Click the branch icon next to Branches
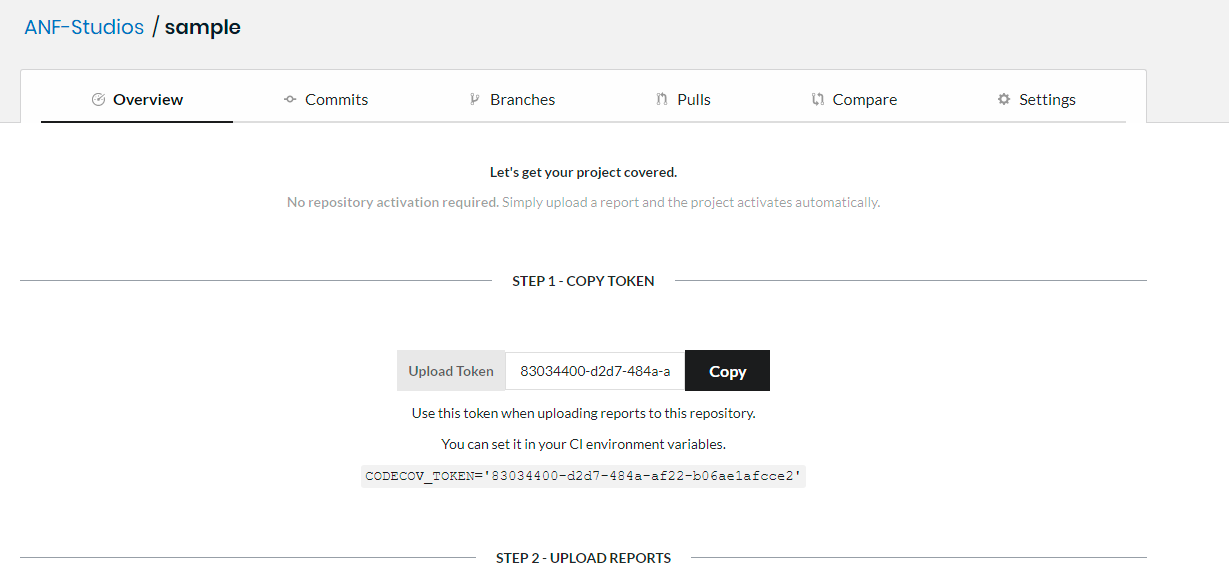This screenshot has height=586, width=1229. (x=474, y=99)
